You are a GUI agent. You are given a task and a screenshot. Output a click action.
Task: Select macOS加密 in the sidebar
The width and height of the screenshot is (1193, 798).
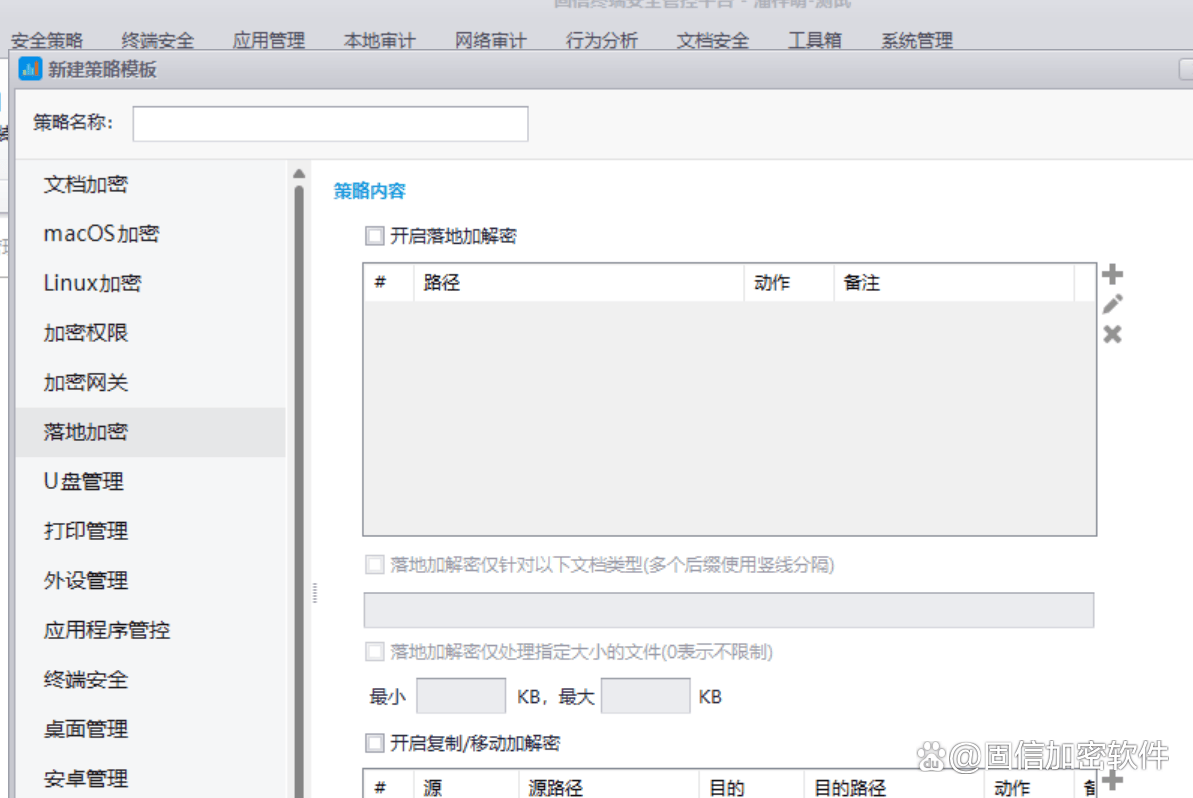[x=101, y=234]
